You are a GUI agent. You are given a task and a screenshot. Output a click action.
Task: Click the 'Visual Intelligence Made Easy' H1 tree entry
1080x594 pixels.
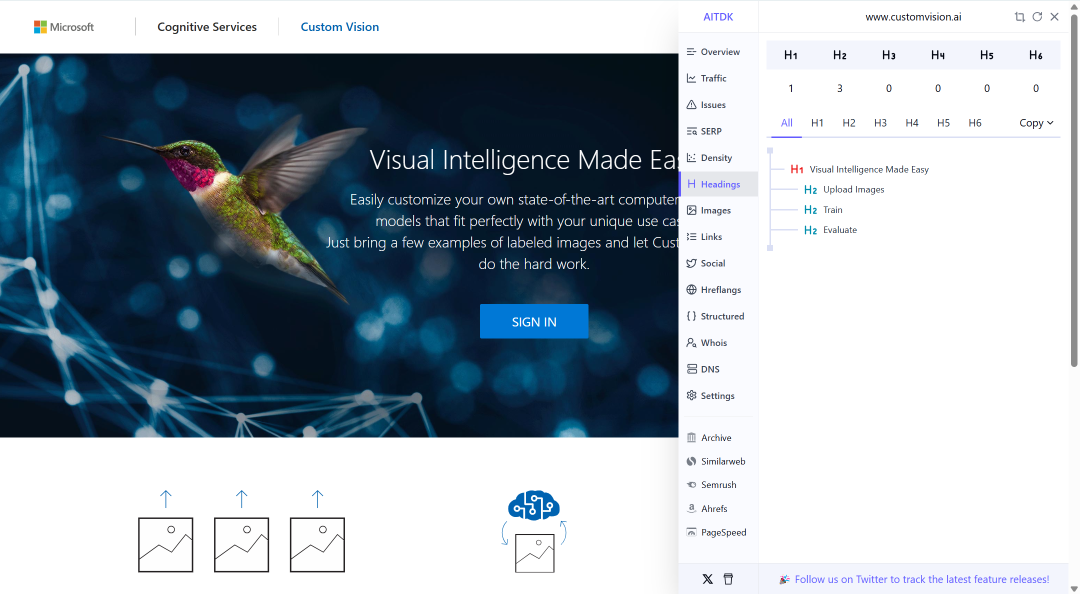(x=869, y=170)
